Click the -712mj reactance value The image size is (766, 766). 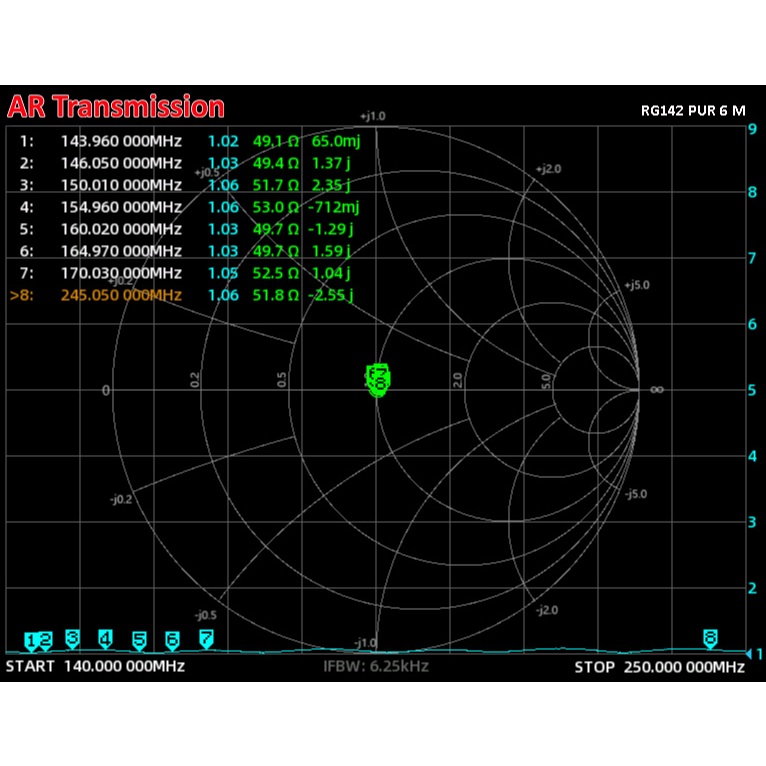coord(333,207)
